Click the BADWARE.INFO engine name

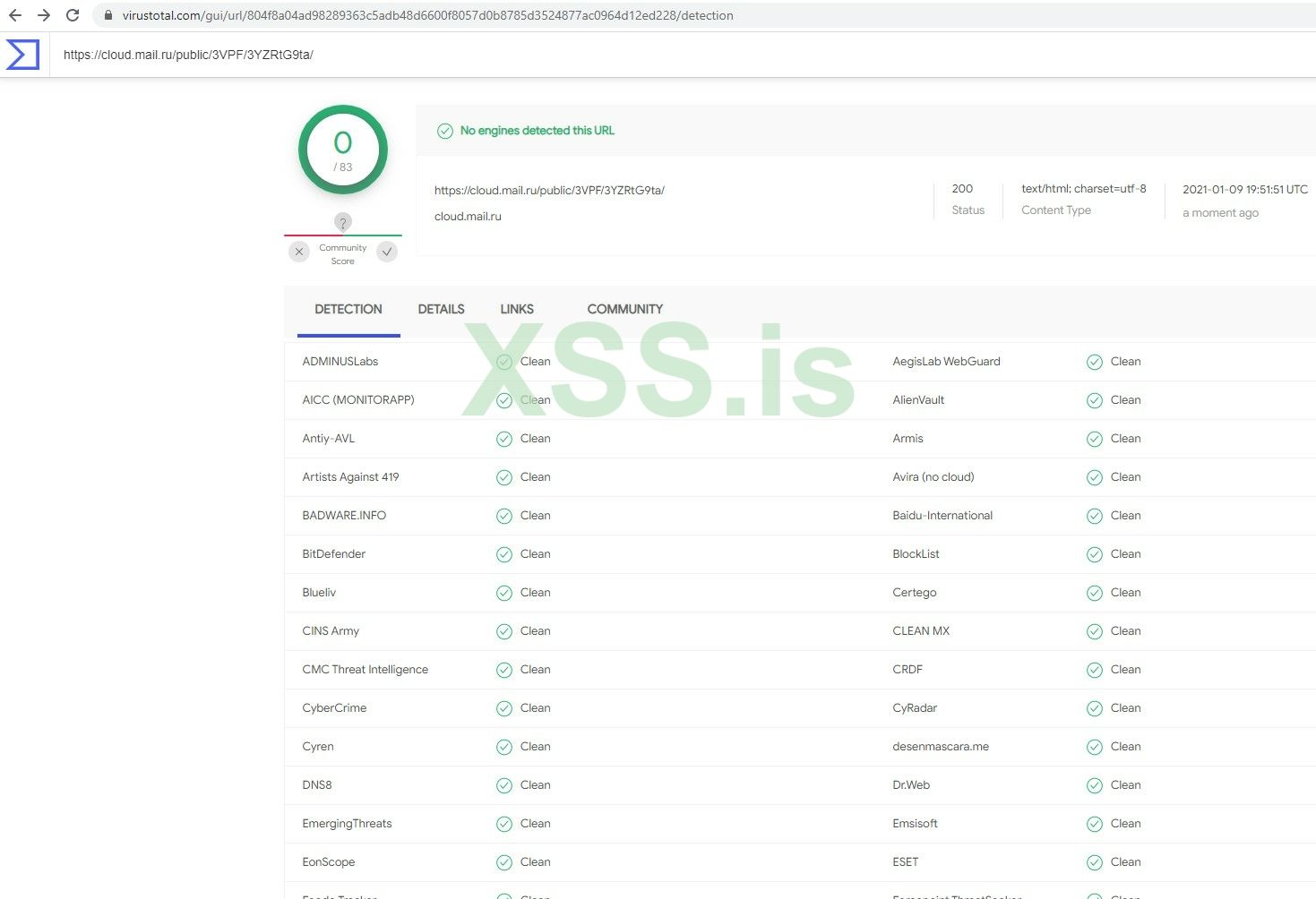(x=344, y=516)
